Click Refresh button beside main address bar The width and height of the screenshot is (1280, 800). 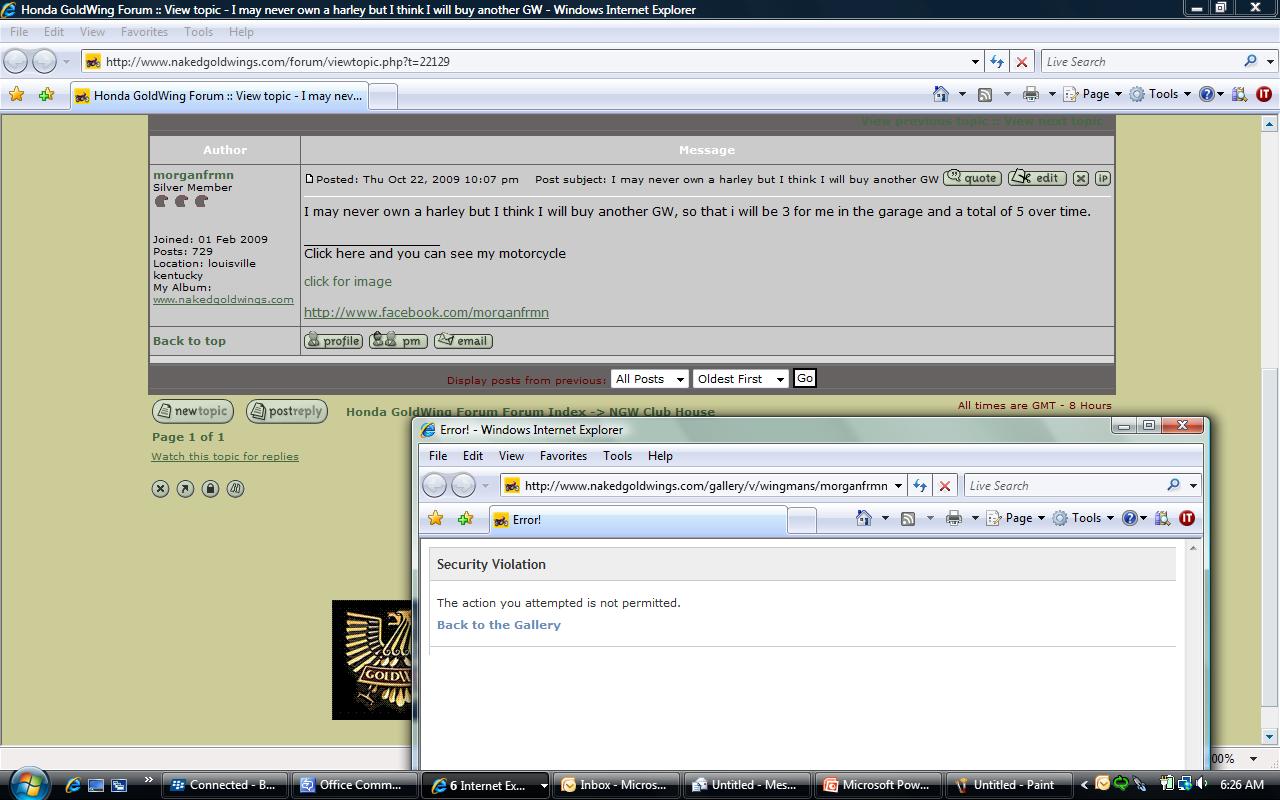996,61
